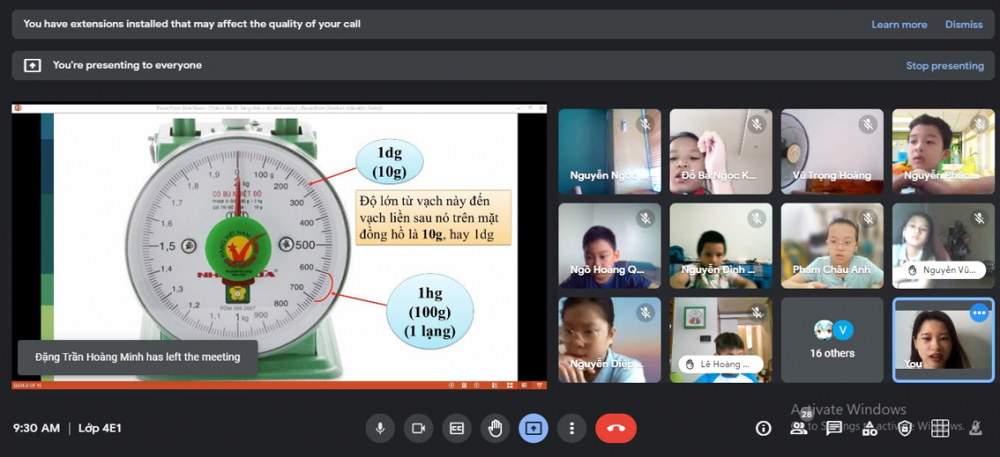Open the activities panel
Viewport: 1000px width, 457px height.
[x=869, y=428]
